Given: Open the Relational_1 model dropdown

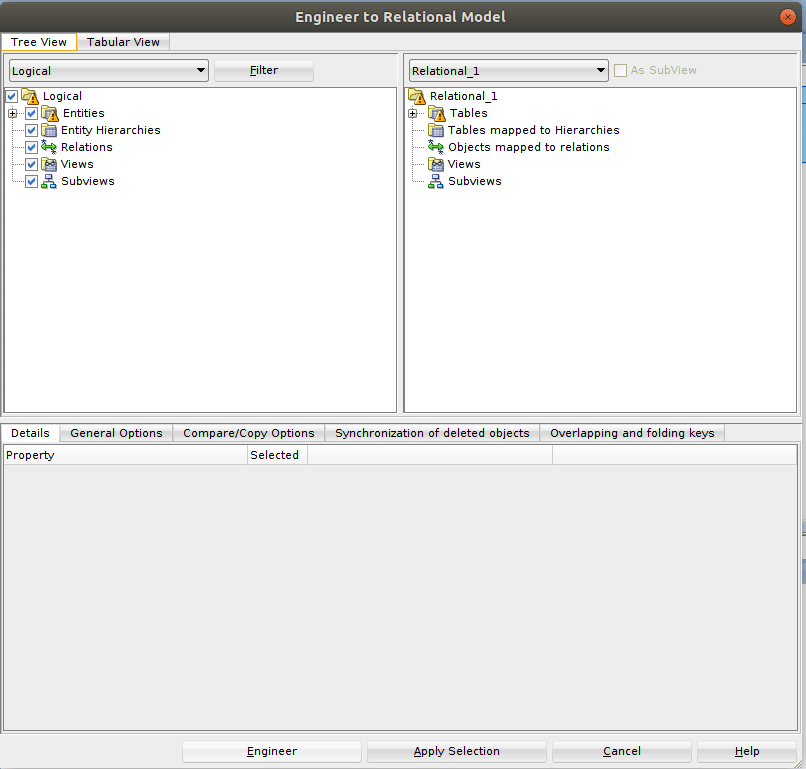Looking at the screenshot, I should [508, 70].
